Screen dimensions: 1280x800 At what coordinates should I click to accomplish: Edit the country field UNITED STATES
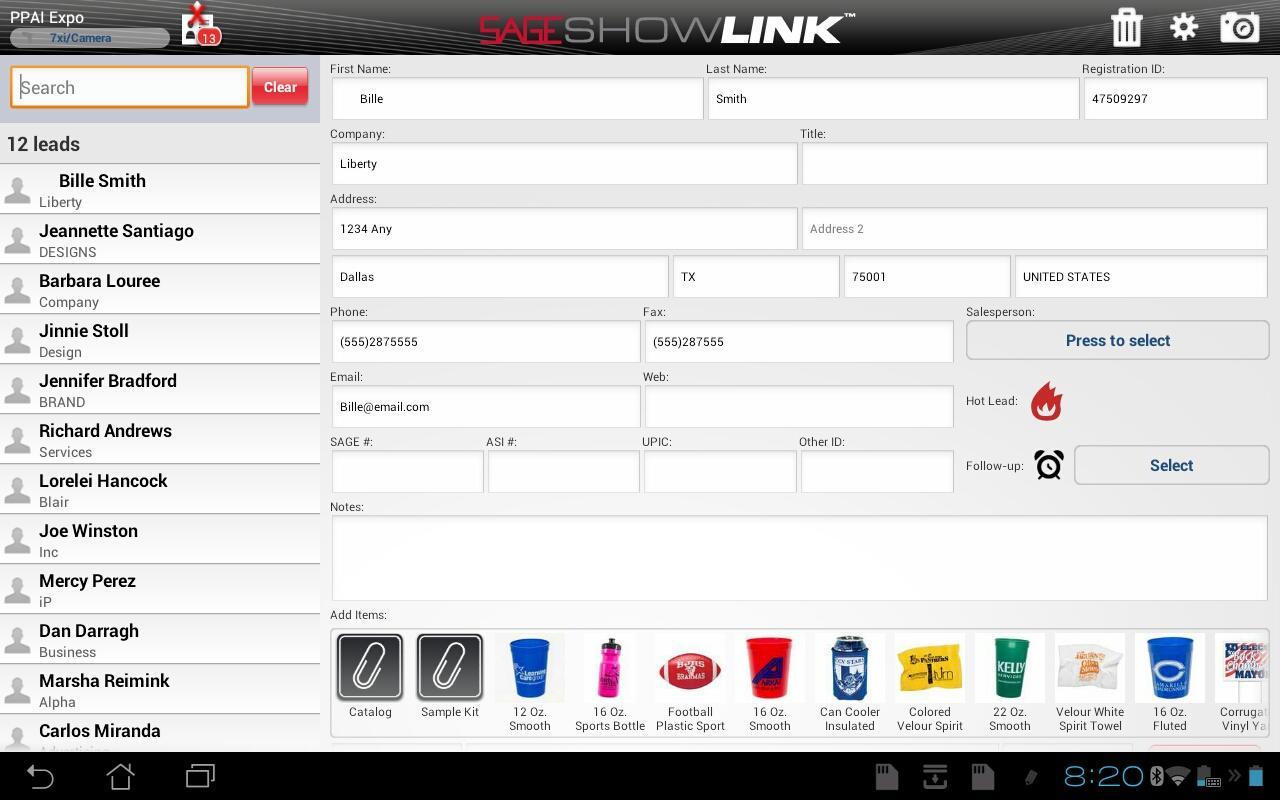point(1141,277)
